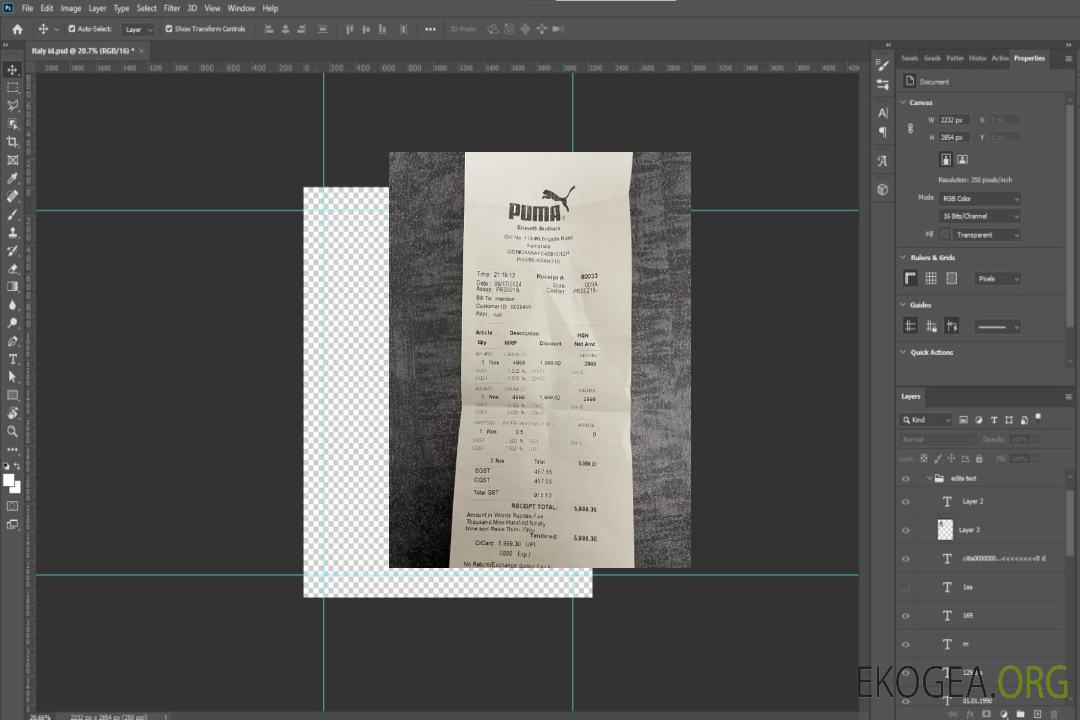
Task: Select the Move tool in the toolbox
Action: pyautogui.click(x=12, y=70)
